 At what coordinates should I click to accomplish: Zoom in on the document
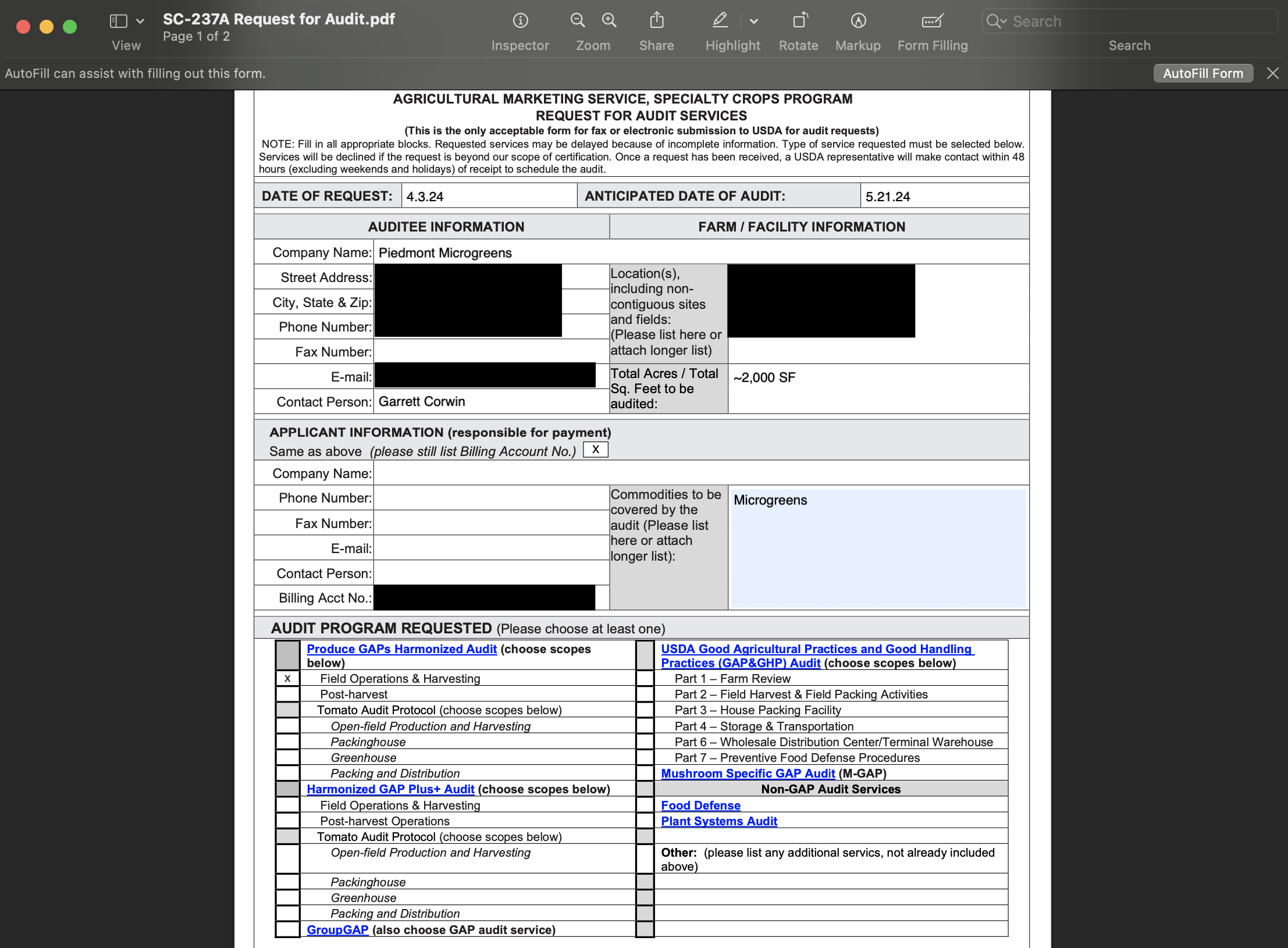point(609,20)
